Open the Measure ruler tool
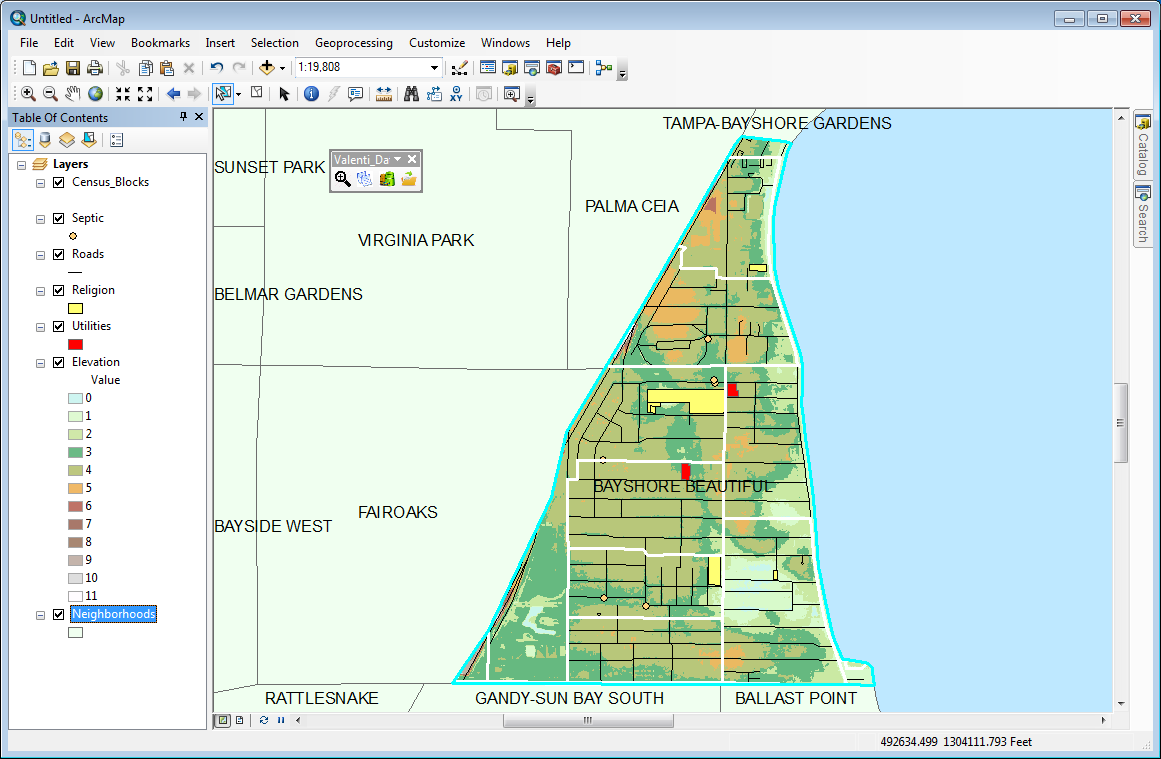Screen dimensions: 1161x759 point(384,94)
